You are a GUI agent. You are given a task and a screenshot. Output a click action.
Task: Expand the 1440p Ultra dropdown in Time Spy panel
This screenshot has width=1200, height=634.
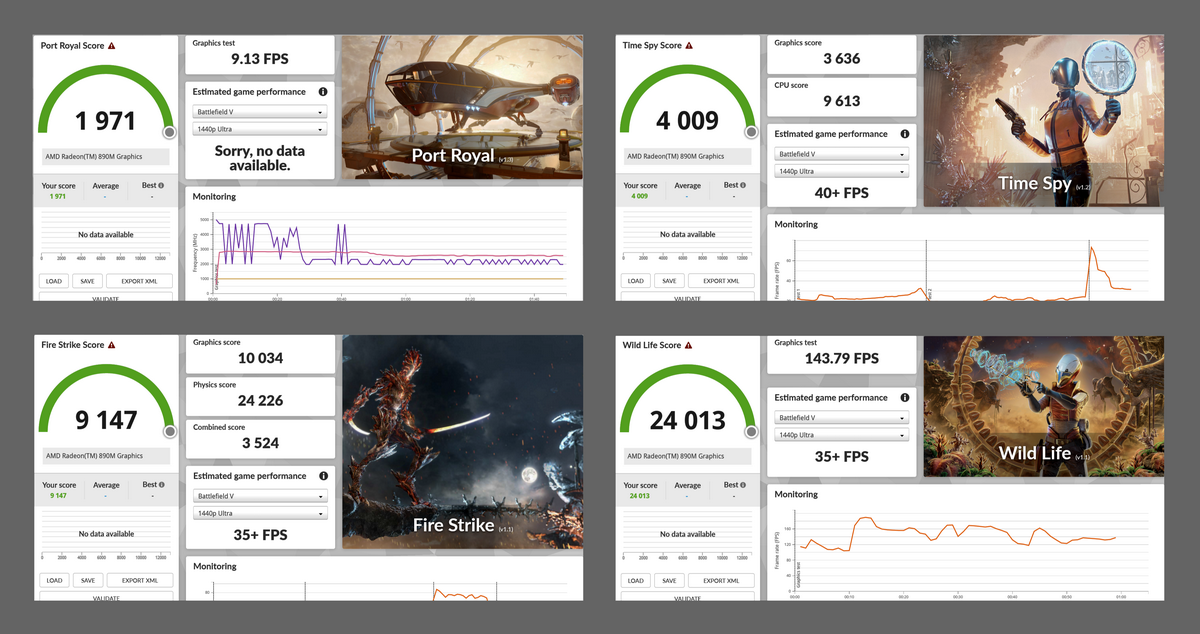842,171
